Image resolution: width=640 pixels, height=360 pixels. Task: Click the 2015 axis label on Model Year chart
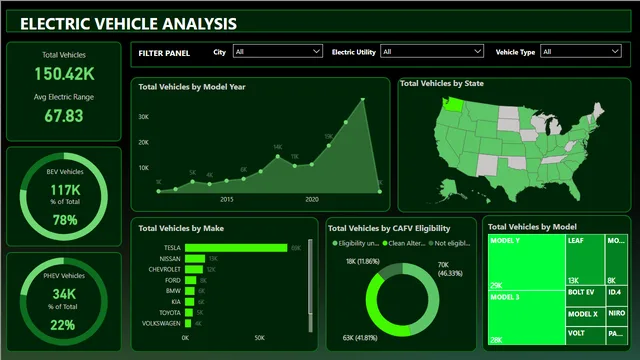(227, 200)
